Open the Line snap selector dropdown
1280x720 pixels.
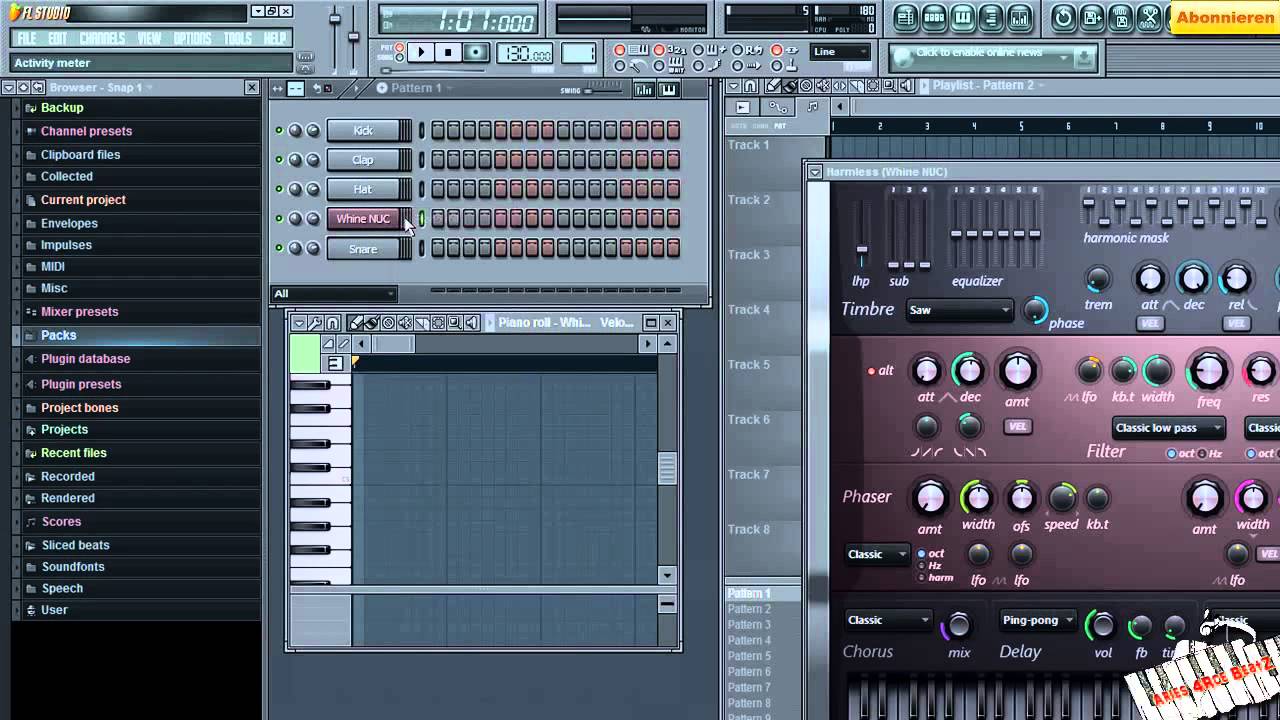[x=841, y=52]
